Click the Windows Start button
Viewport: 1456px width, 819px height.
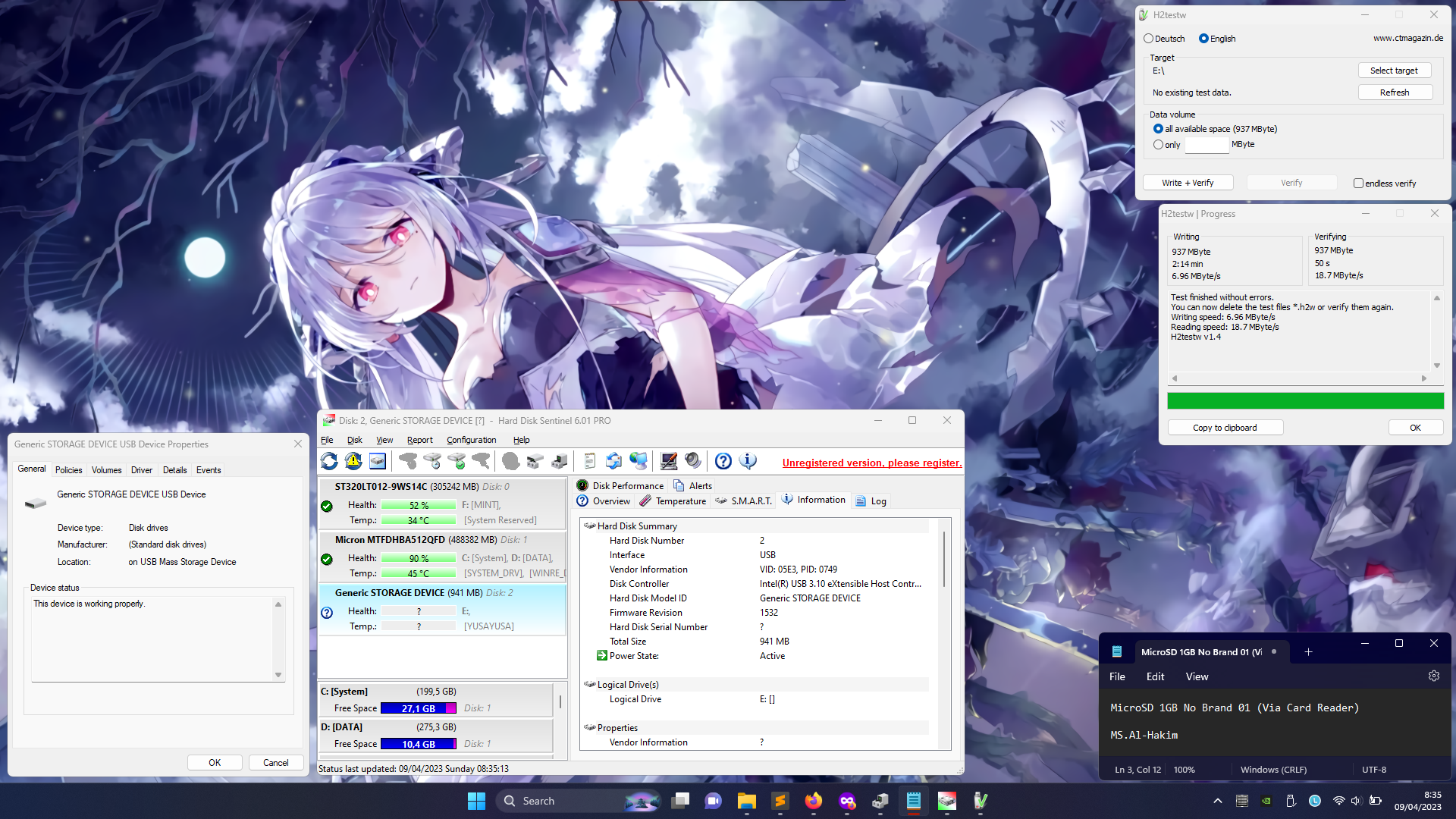(476, 801)
